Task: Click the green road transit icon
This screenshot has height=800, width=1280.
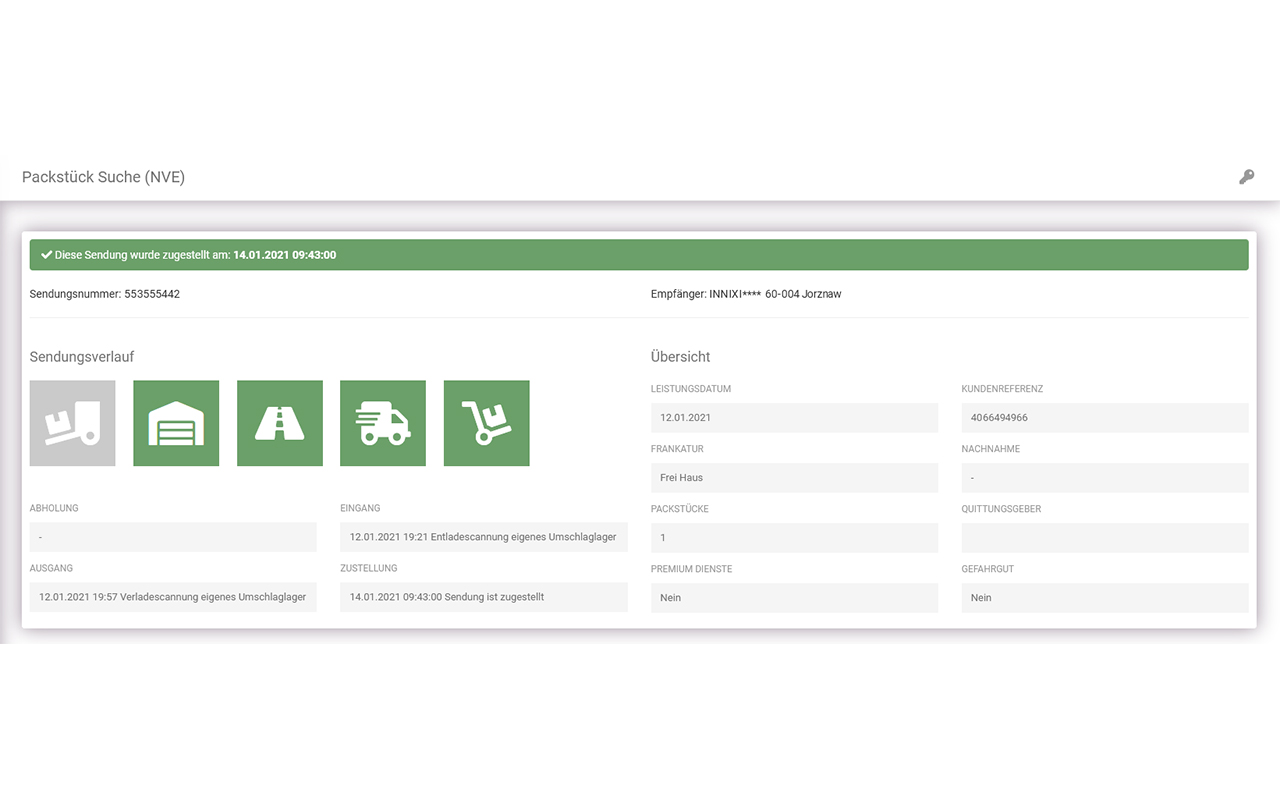Action: [x=280, y=423]
